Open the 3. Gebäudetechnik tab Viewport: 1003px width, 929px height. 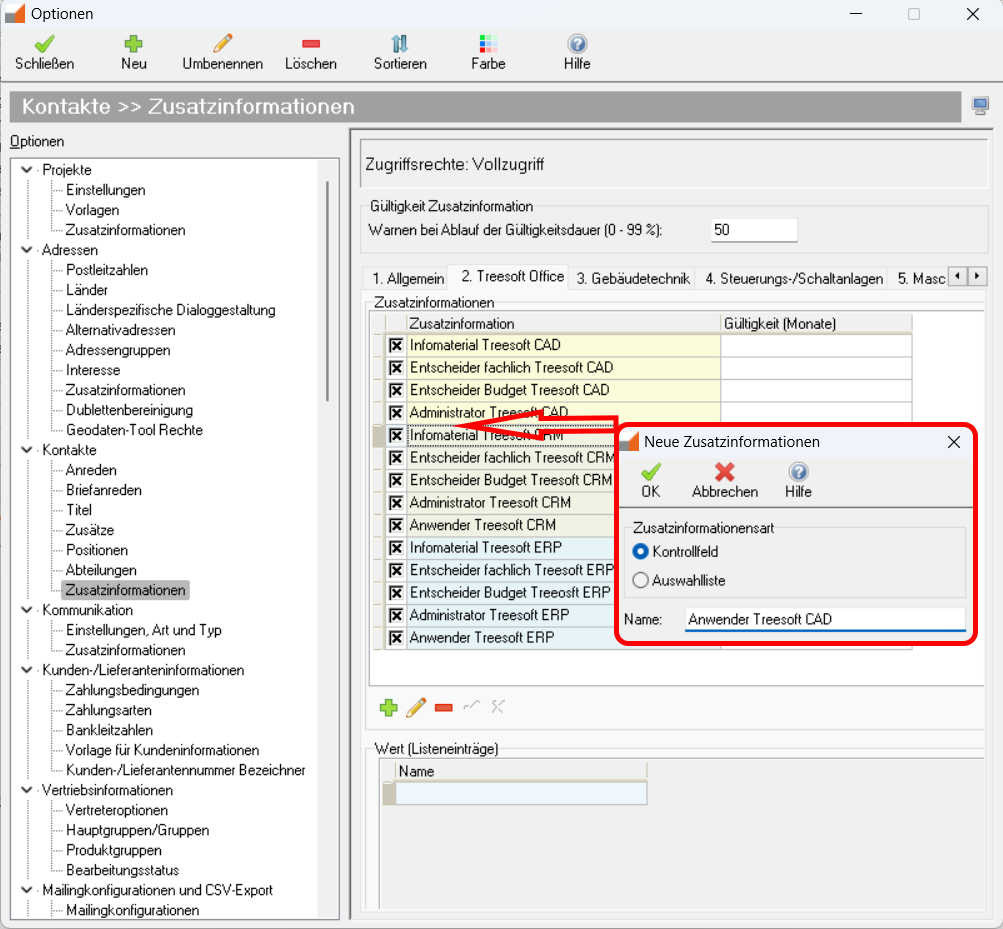pyautogui.click(x=634, y=278)
